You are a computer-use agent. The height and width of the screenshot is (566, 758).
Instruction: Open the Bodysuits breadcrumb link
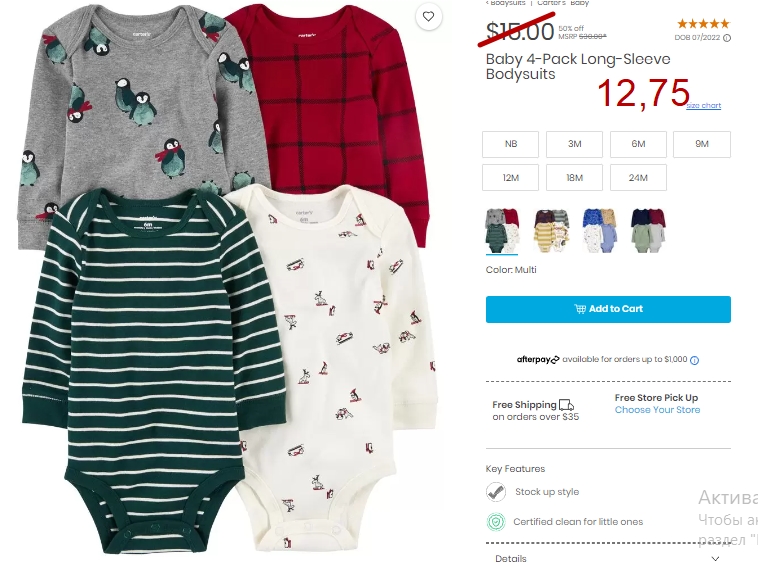(x=506, y=3)
